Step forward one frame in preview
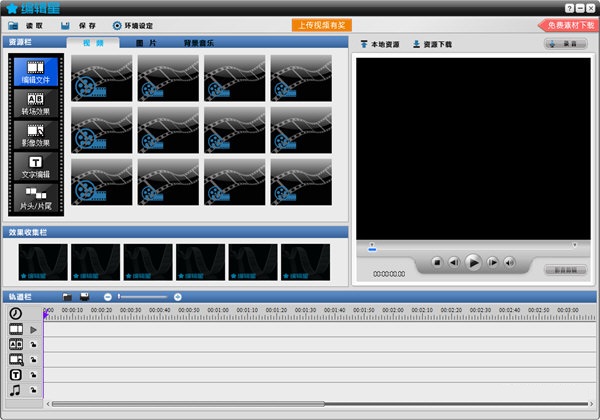 tap(492, 262)
